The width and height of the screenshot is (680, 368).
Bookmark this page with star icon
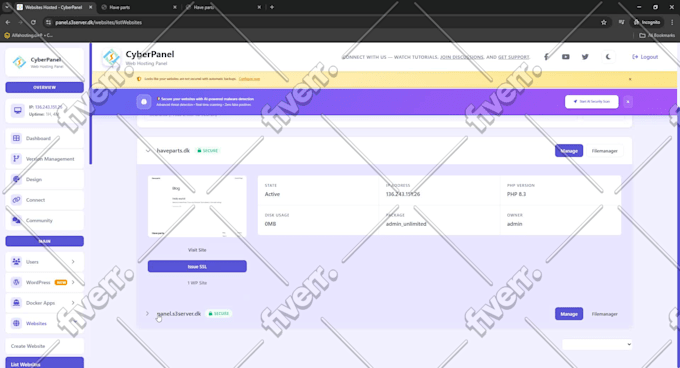point(604,22)
